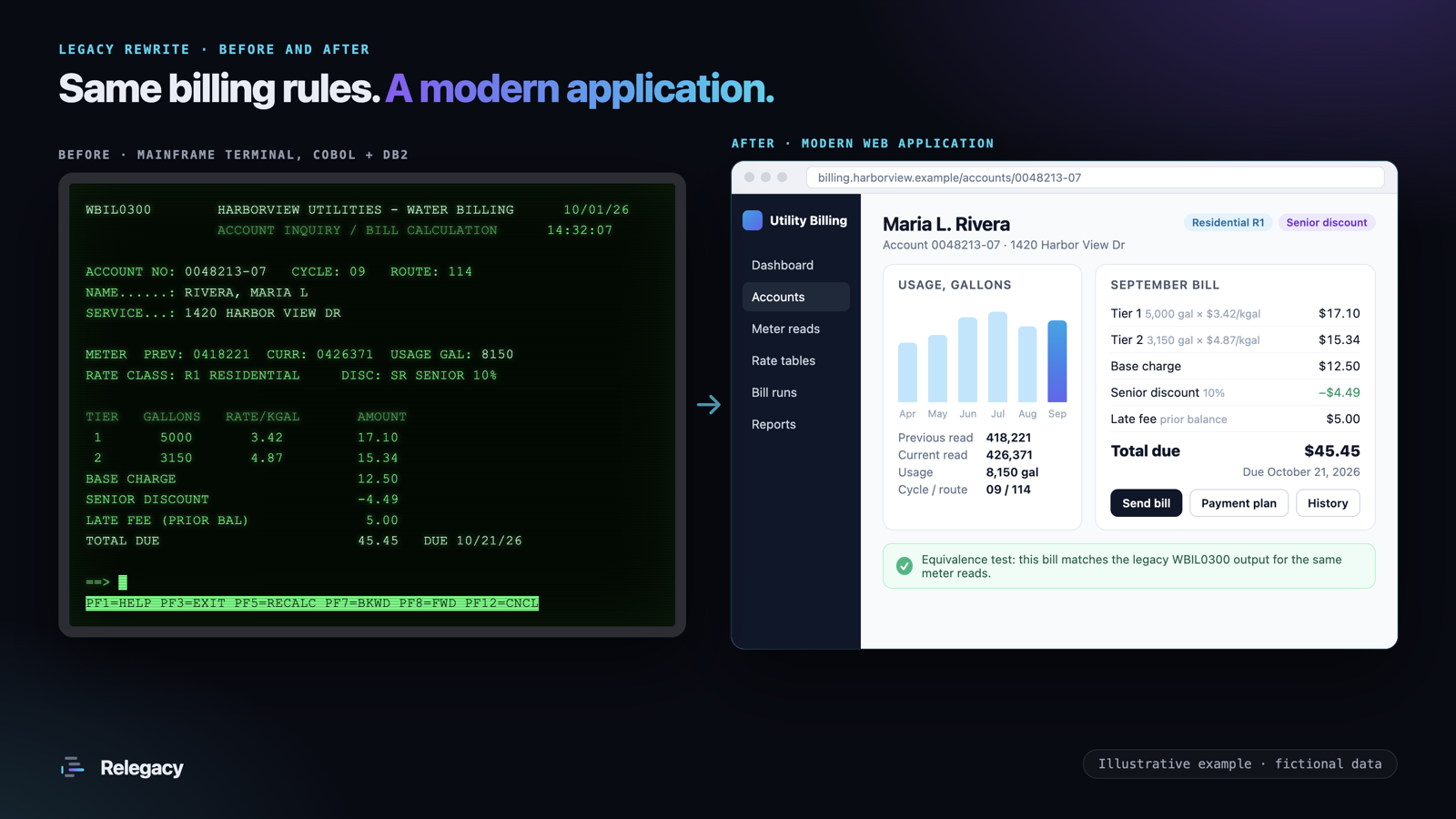Click the Usage value 8,150 gal
This screenshot has height=819, width=1456.
(1012, 472)
